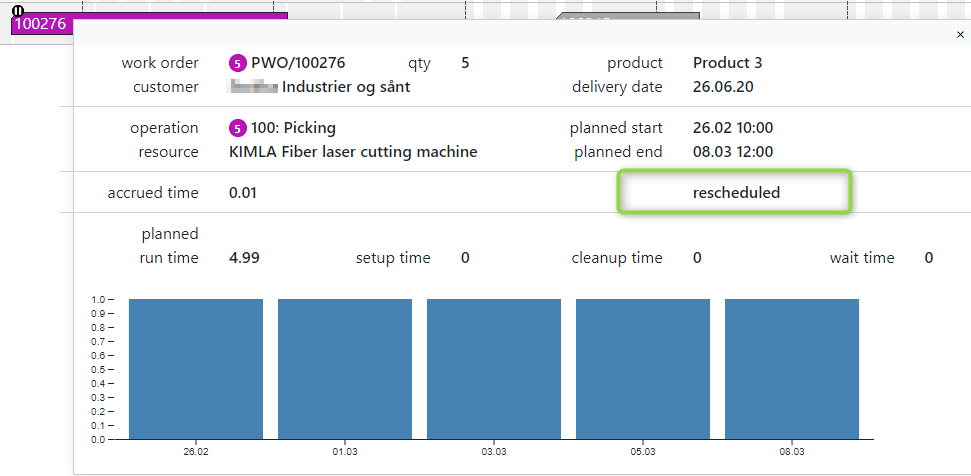Click the chart bar for 01.03
The image size is (971, 476).
345,368
